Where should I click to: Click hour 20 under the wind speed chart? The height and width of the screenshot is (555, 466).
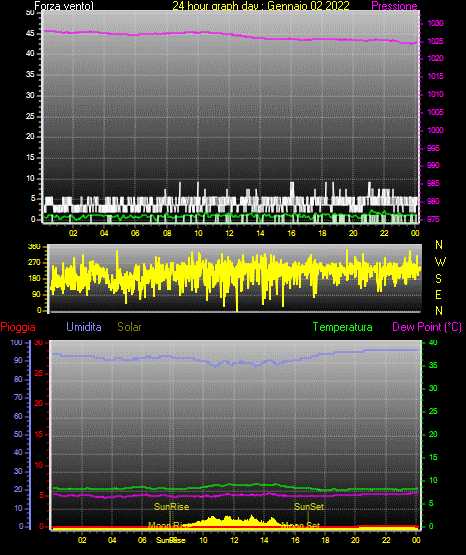(x=353, y=233)
